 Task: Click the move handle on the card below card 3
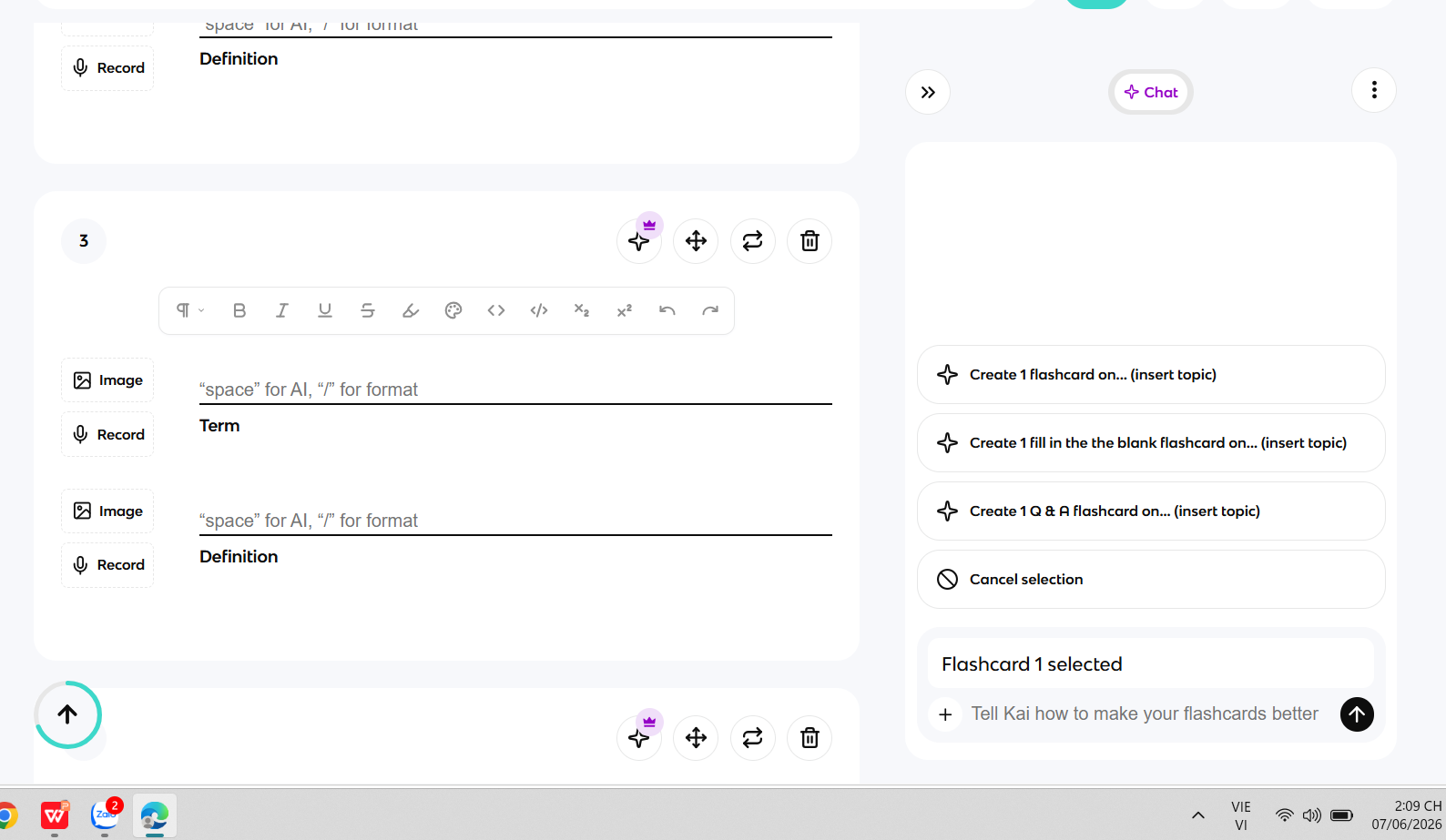click(696, 738)
